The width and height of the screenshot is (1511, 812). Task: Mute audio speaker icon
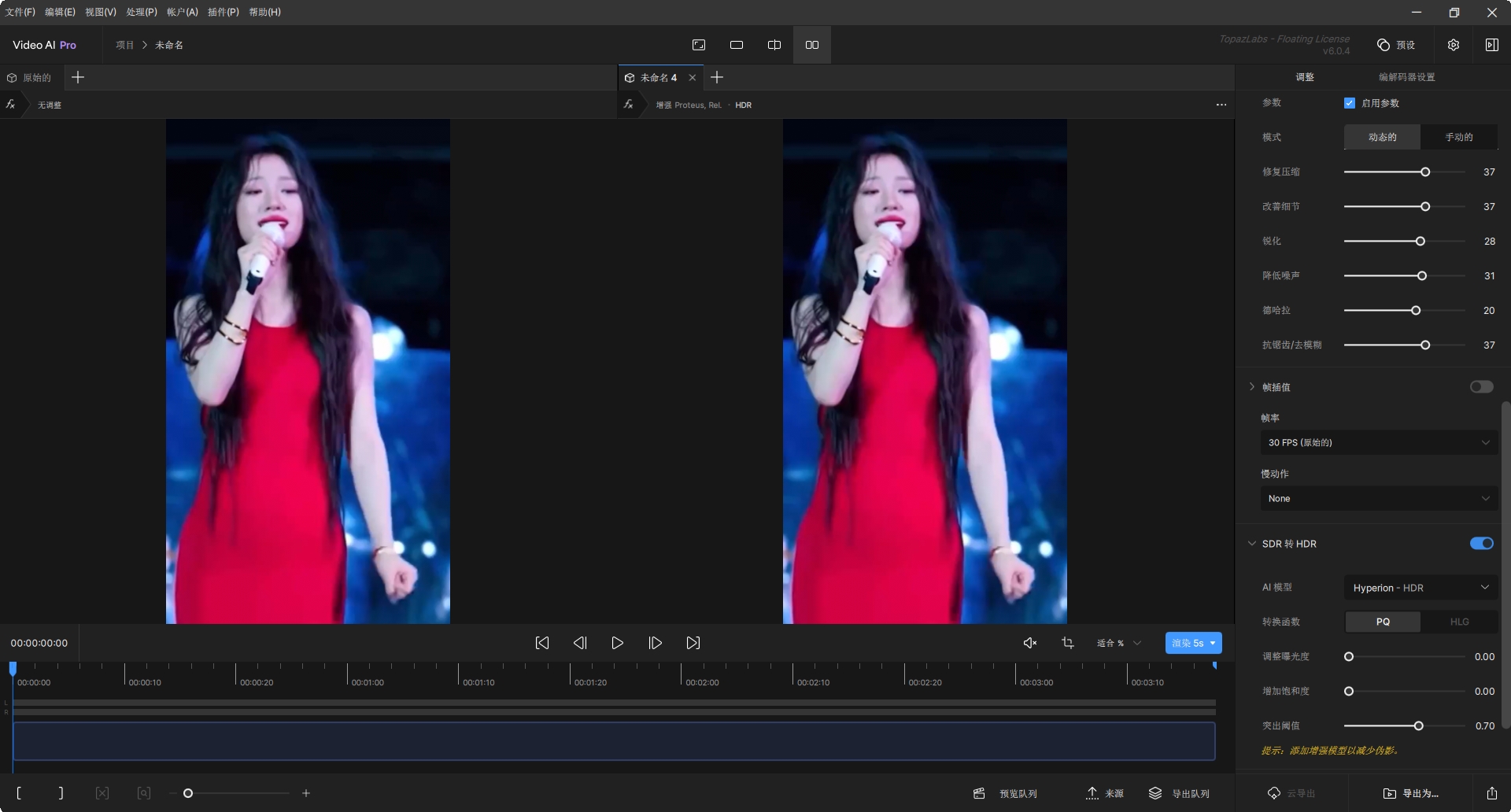[1029, 643]
